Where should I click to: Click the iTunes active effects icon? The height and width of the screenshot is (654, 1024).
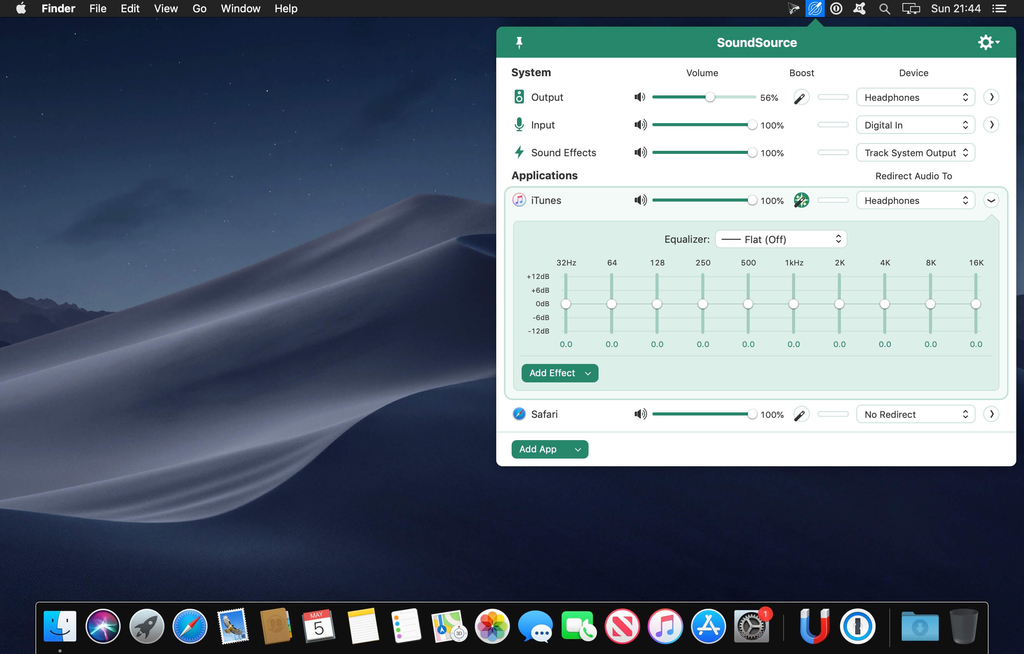tap(801, 201)
